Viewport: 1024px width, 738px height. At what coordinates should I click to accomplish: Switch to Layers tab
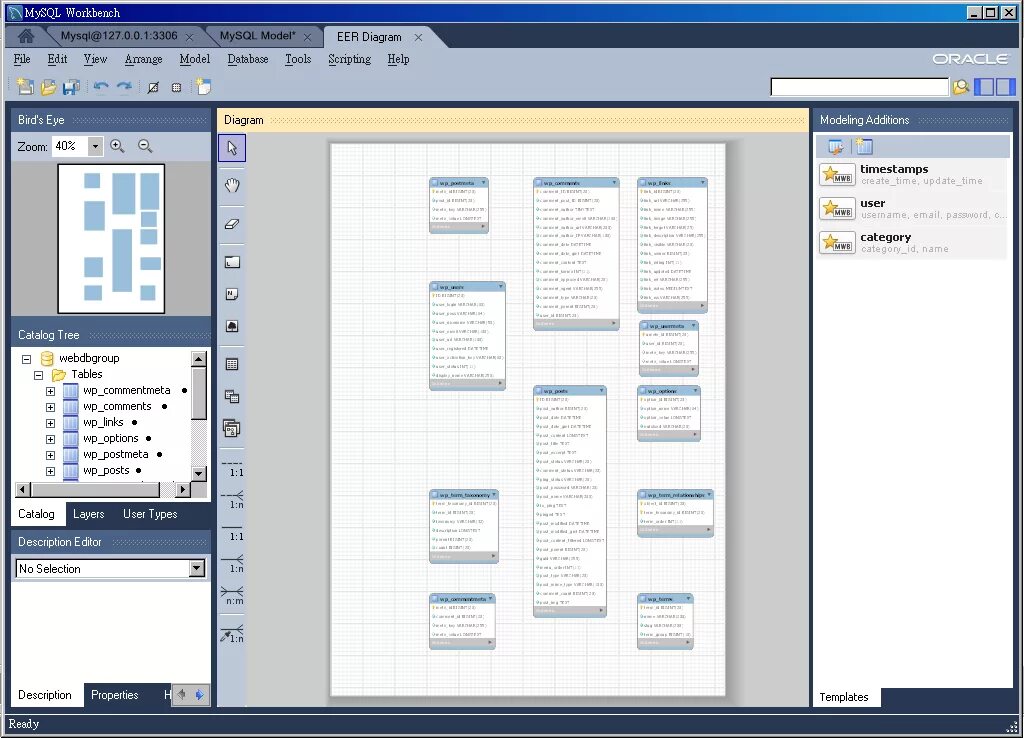pos(89,514)
